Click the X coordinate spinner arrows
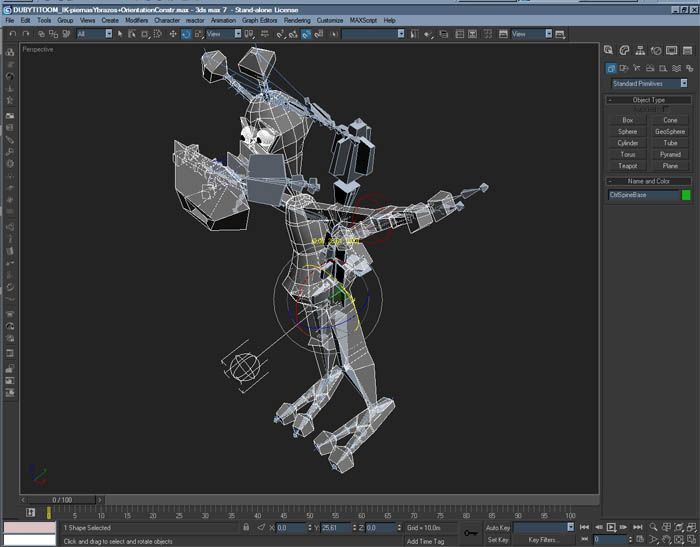This screenshot has height=547, width=700. (310, 527)
